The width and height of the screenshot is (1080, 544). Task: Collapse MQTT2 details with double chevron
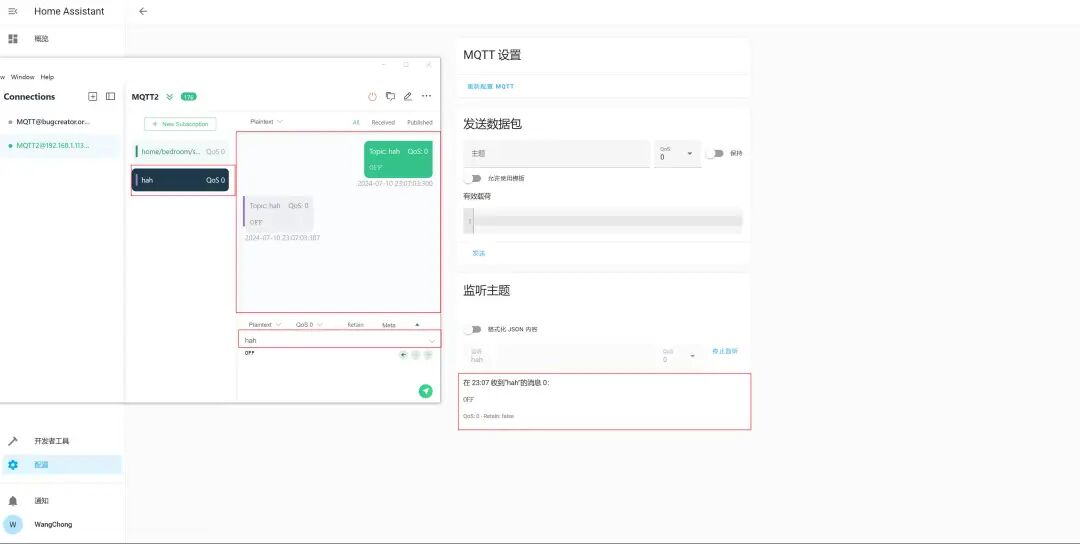169,96
